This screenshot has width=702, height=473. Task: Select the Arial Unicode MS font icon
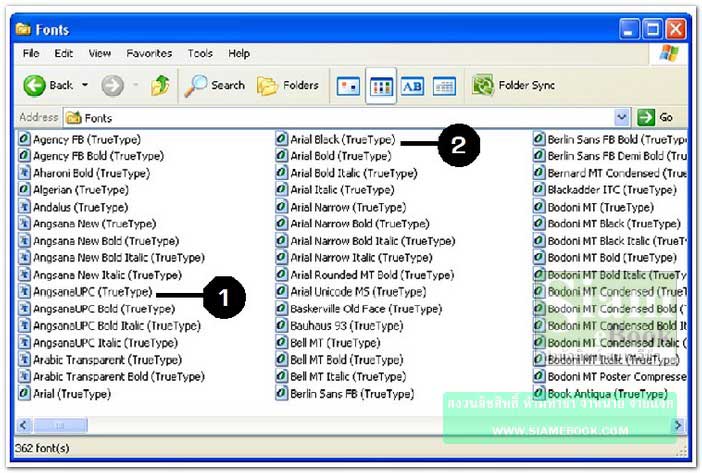pos(281,292)
